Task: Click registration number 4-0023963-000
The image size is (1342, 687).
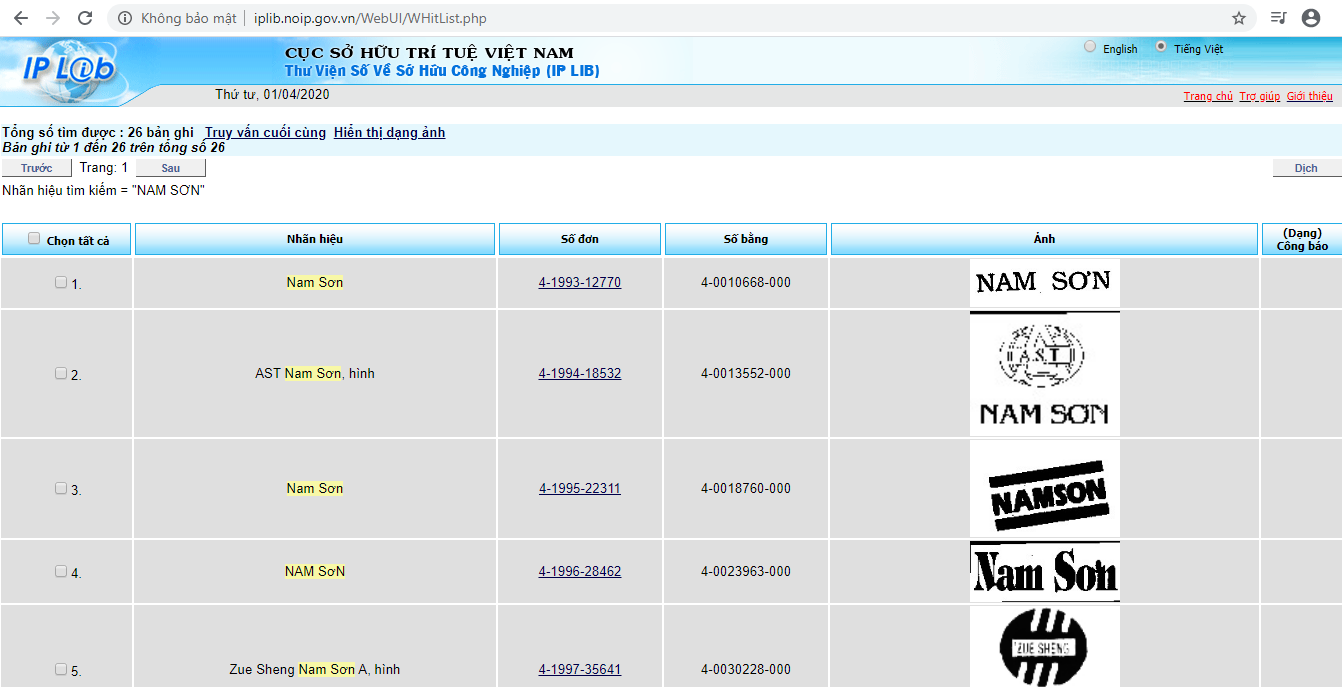Action: pos(746,571)
